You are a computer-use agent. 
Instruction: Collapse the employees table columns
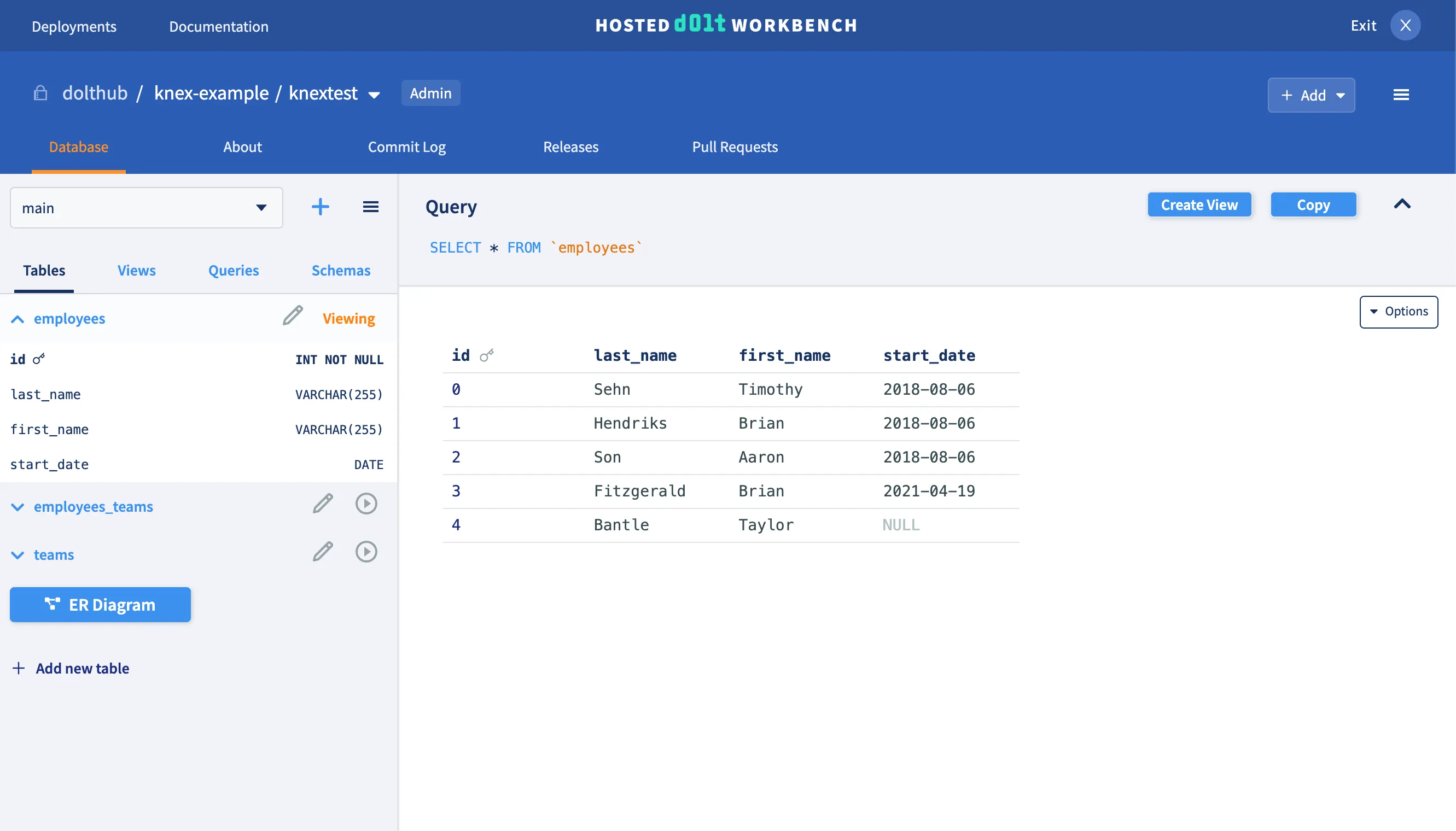click(x=18, y=319)
